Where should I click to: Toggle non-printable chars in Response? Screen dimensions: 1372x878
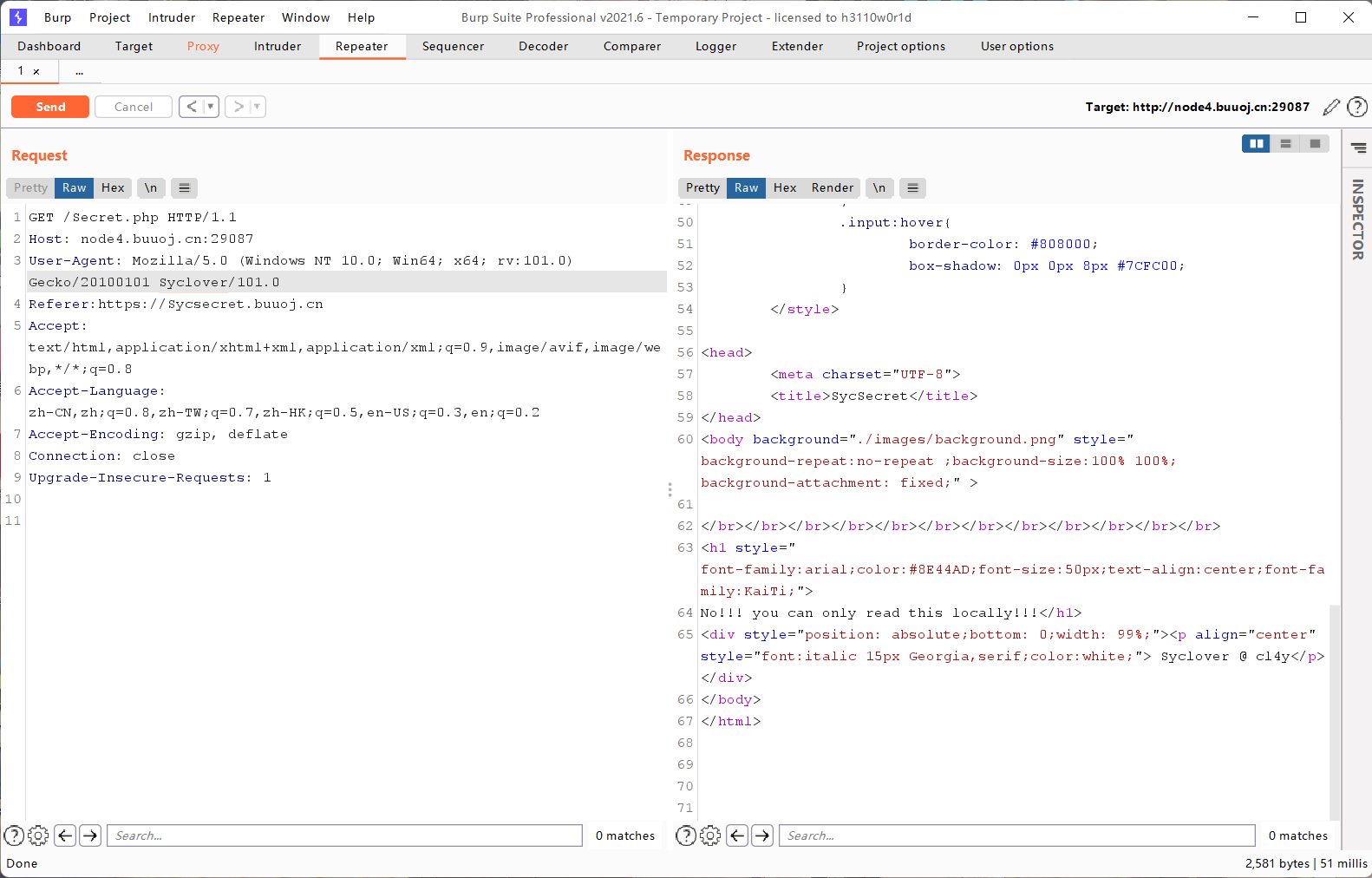(x=879, y=187)
